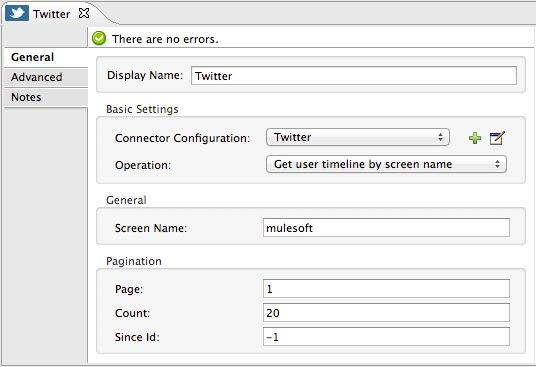Open the Operation dropdown

[386, 164]
